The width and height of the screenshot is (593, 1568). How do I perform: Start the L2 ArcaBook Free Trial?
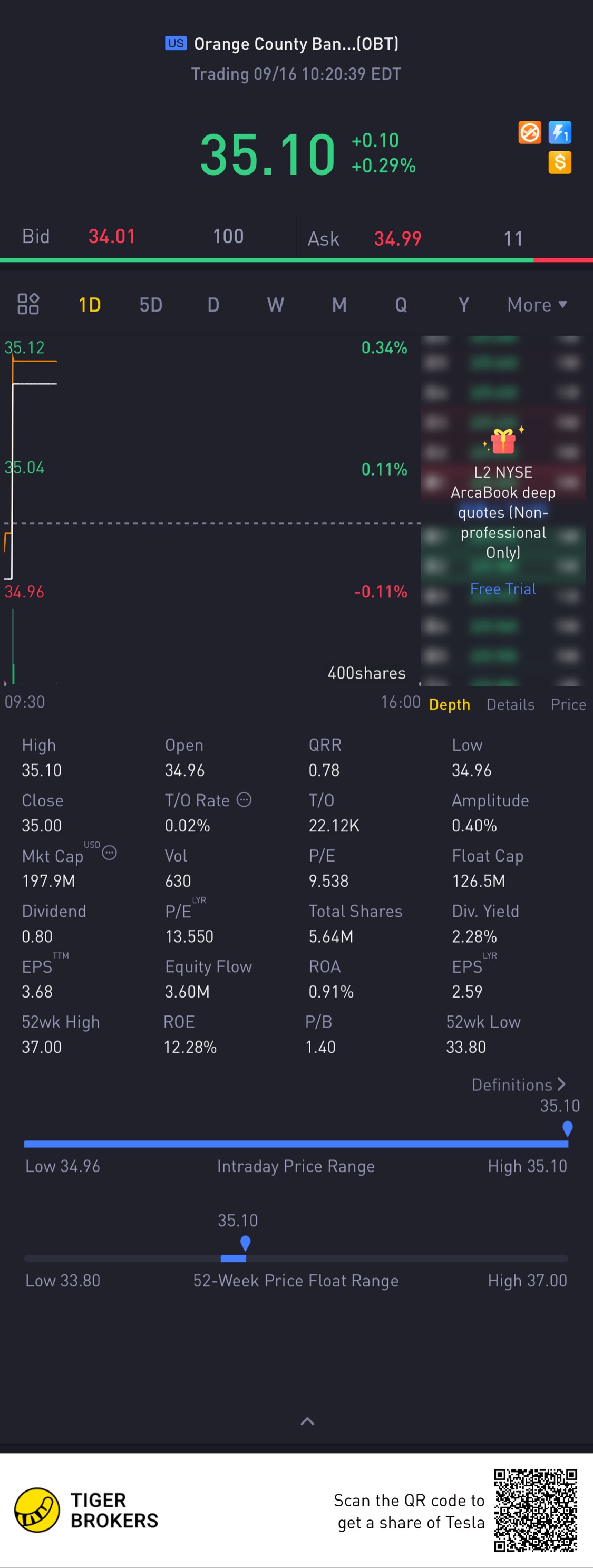click(x=503, y=588)
